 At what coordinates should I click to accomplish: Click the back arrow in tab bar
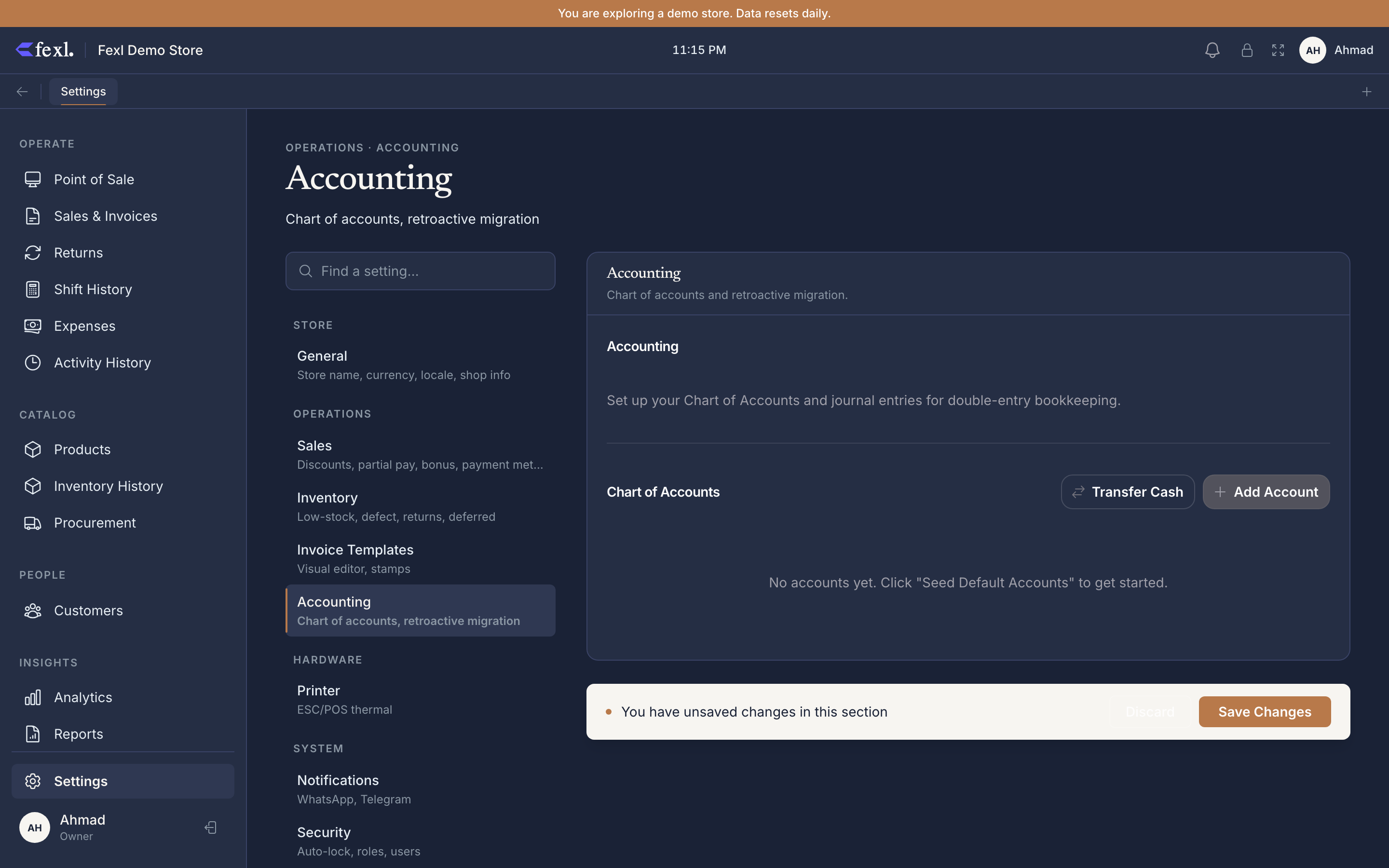(x=22, y=91)
